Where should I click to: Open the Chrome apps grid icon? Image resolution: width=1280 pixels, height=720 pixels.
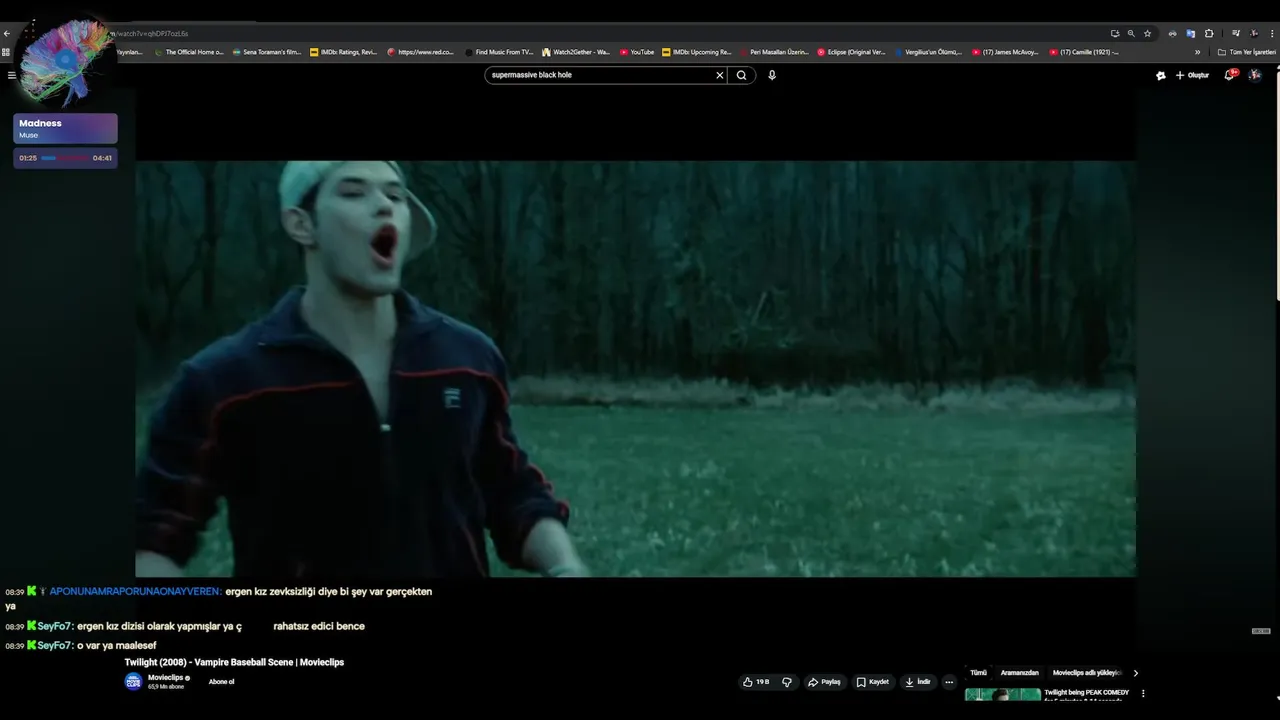6,52
